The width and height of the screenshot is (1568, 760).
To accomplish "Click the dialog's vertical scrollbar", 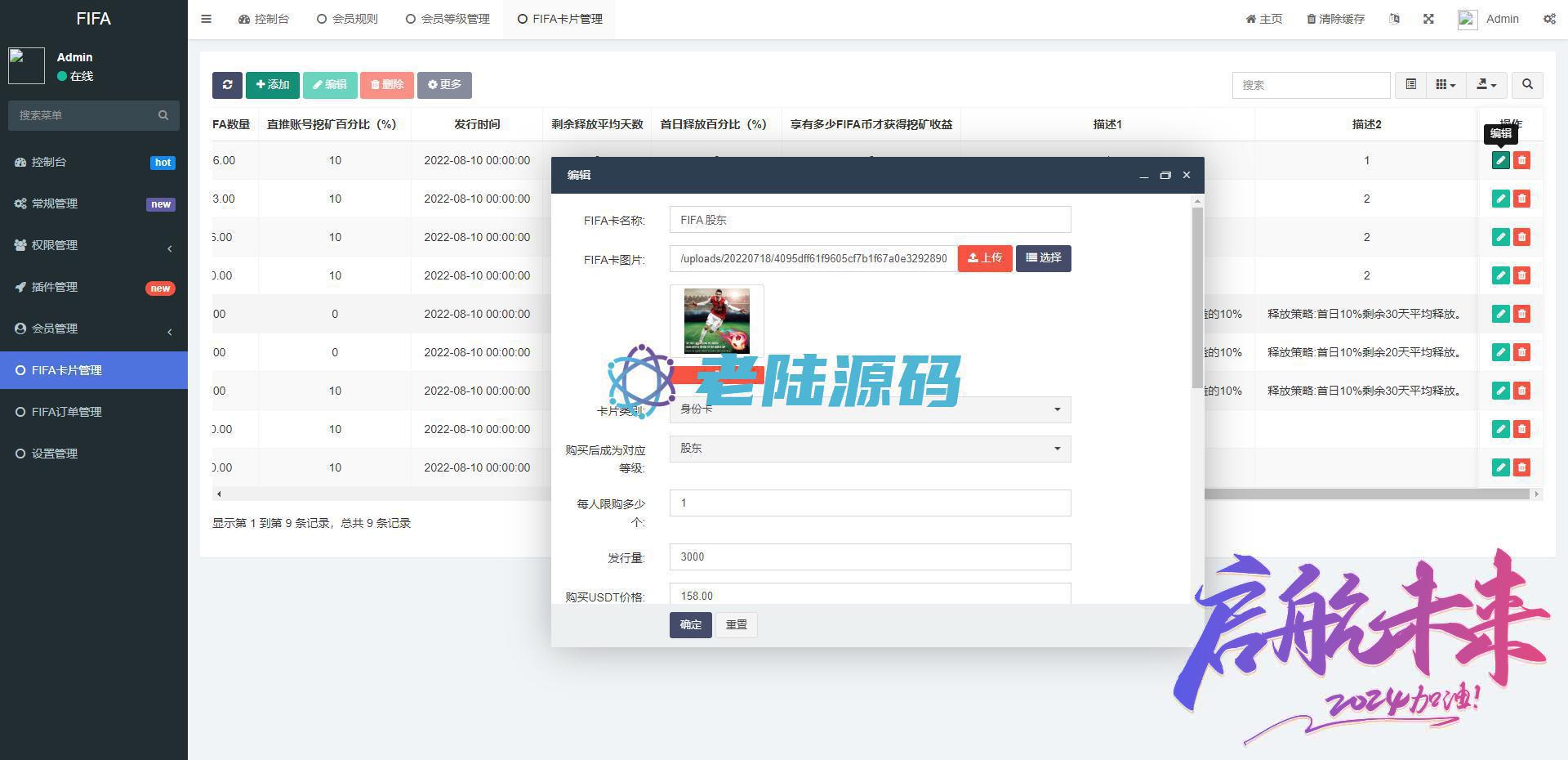I will tap(1197, 297).
